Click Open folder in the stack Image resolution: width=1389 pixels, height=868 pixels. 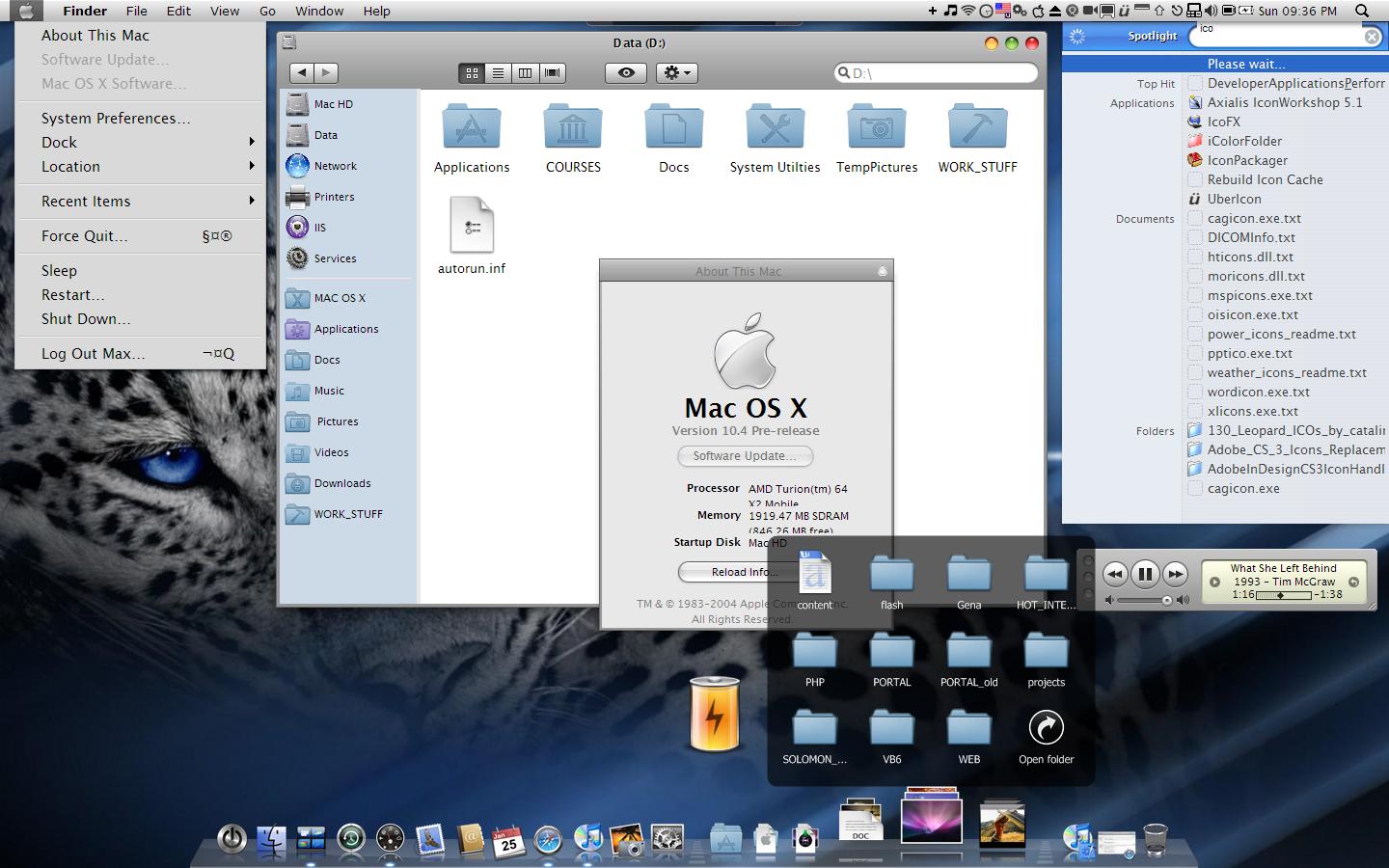coord(1047,737)
